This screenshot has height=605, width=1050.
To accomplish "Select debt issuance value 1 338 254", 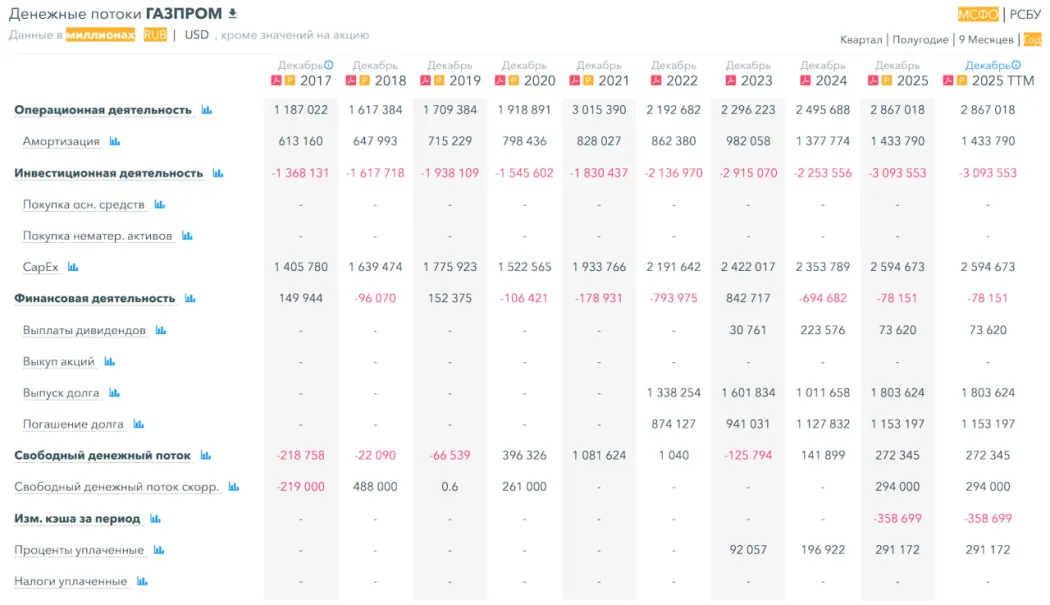I will point(674,393).
